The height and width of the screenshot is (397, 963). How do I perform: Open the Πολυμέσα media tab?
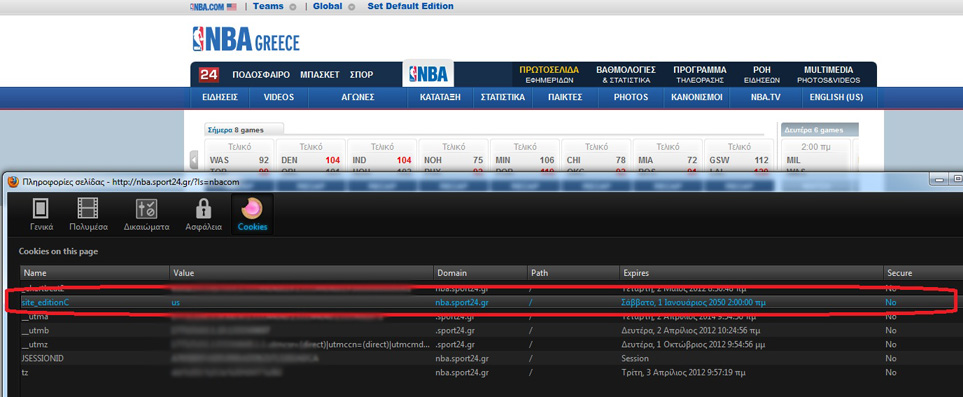[x=88, y=214]
